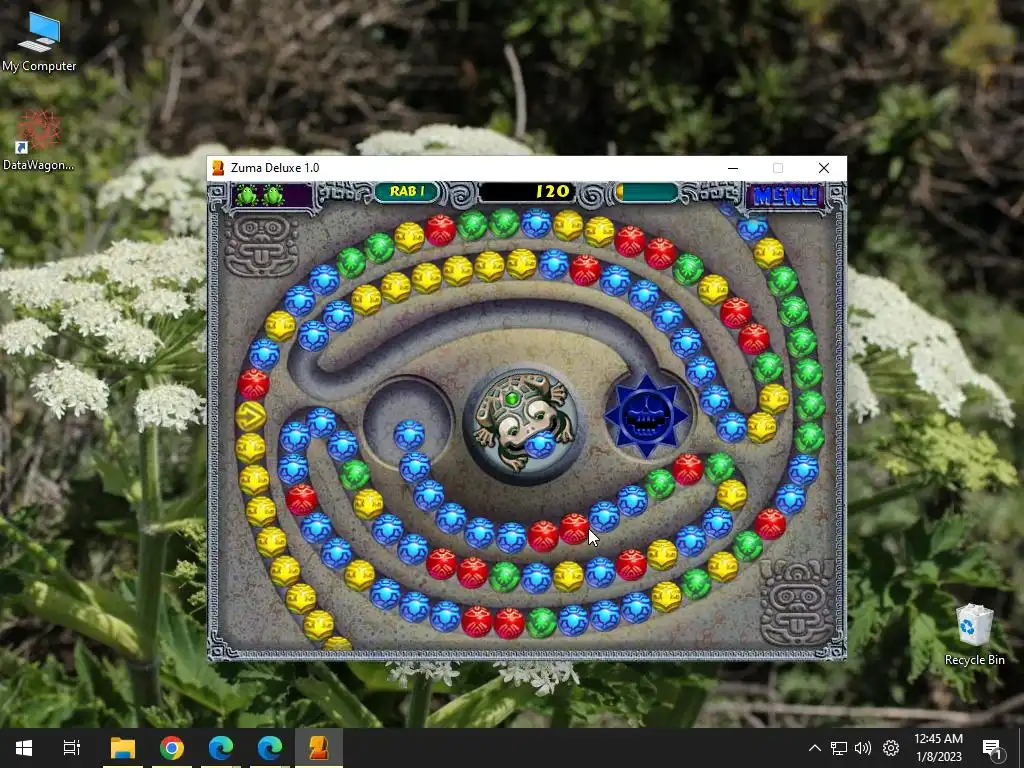Open the notification center icon
Image resolution: width=1024 pixels, height=768 pixels.
(x=993, y=748)
